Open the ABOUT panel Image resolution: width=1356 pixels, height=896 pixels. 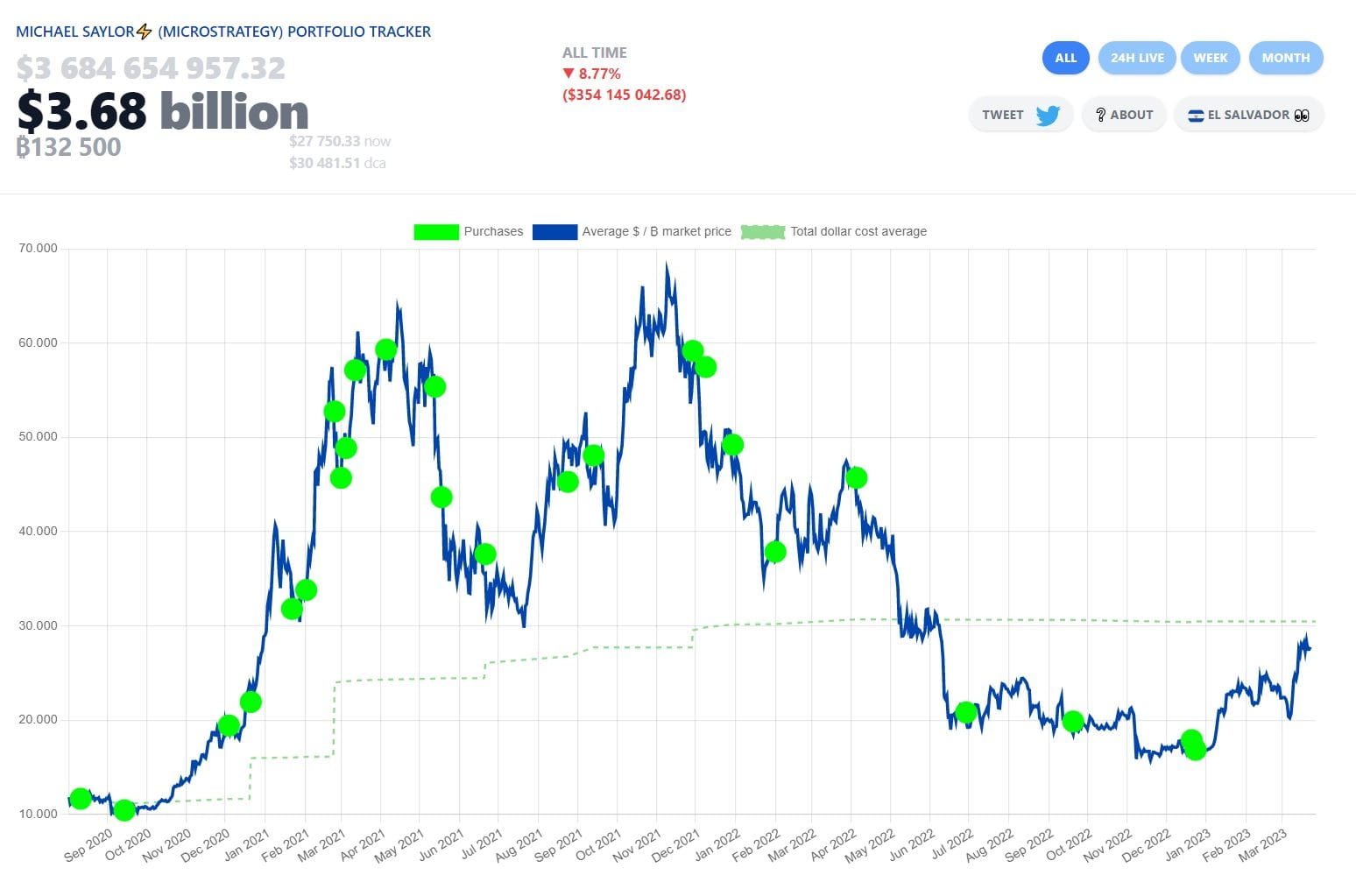1124,114
